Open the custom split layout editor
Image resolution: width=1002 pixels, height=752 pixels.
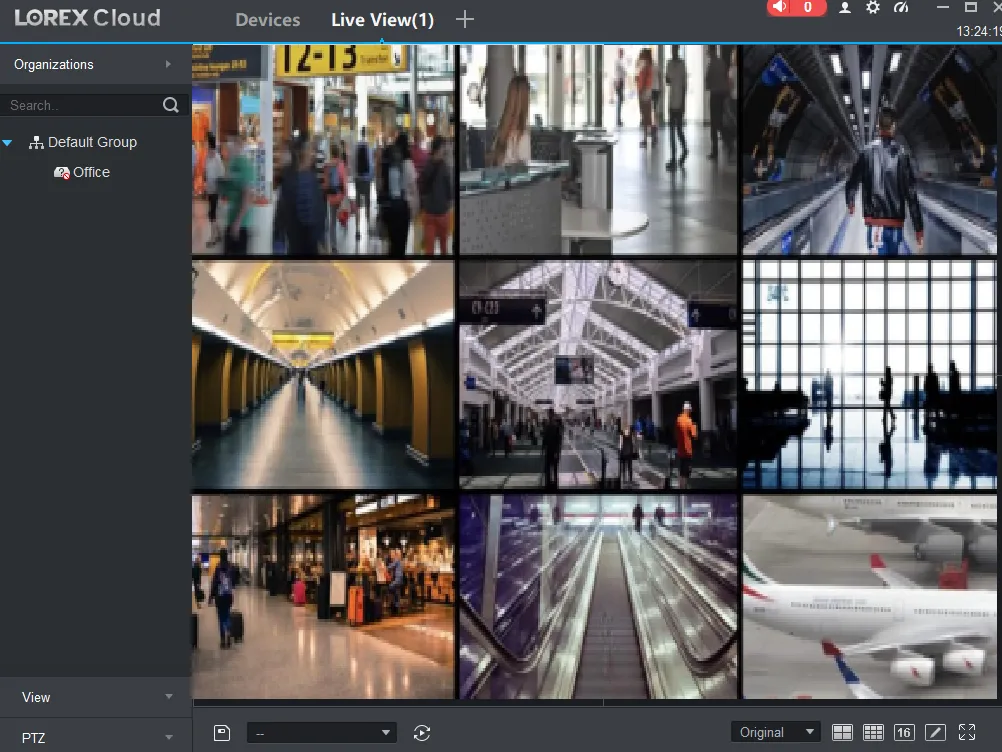click(x=934, y=732)
